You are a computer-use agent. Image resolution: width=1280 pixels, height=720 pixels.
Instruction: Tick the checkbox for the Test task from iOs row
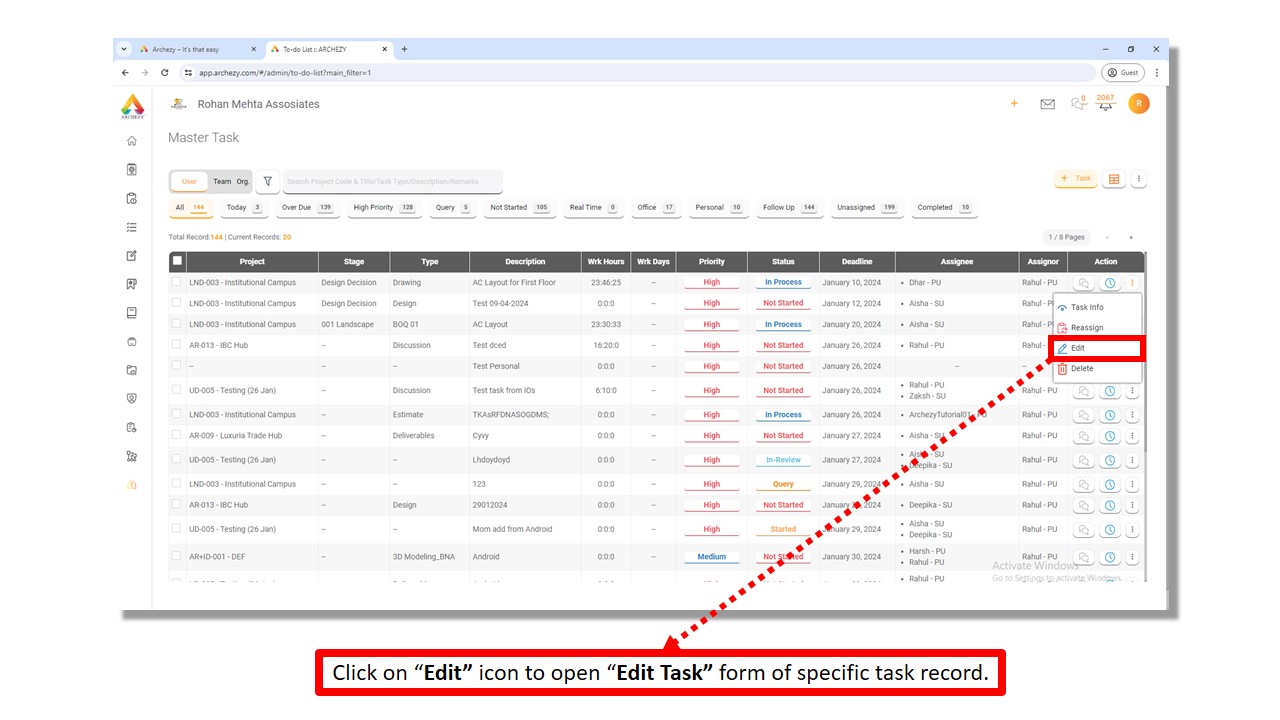pyautogui.click(x=177, y=390)
